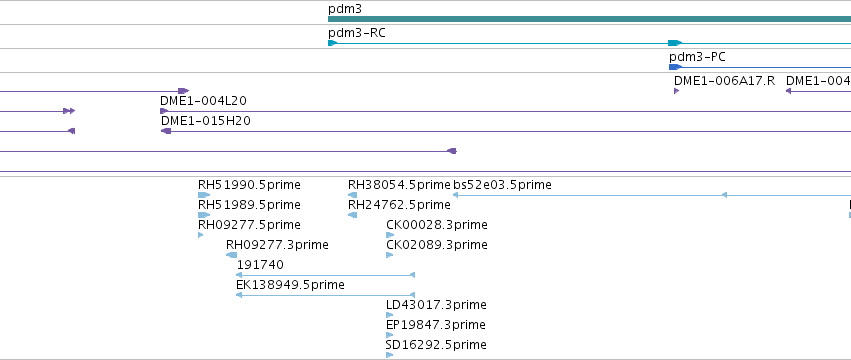Click the RH51989.5prime EST arrow
The image size is (851, 360).
[204, 215]
